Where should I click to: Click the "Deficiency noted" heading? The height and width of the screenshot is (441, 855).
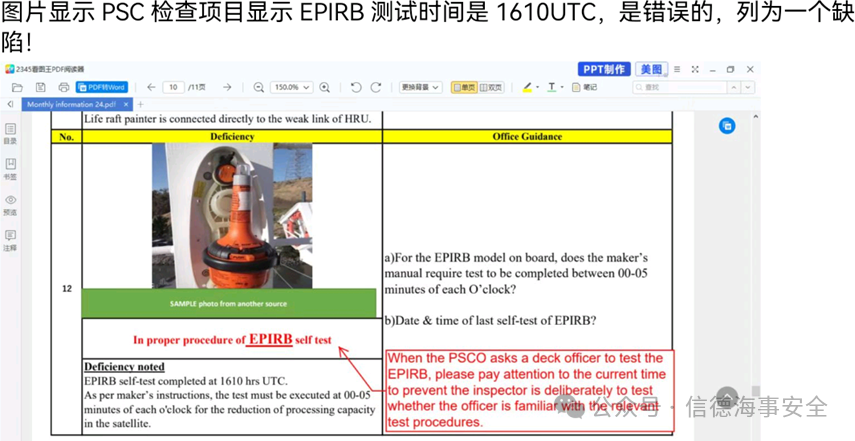pos(124,367)
